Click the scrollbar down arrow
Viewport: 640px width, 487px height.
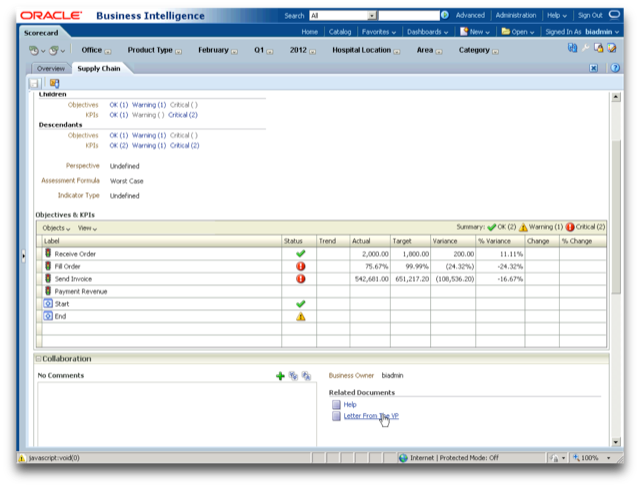click(x=616, y=442)
